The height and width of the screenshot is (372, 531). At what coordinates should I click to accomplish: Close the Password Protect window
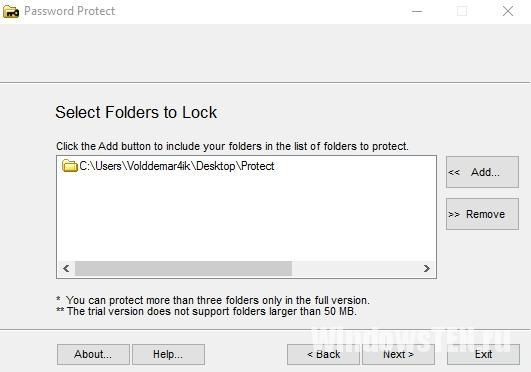[508, 11]
